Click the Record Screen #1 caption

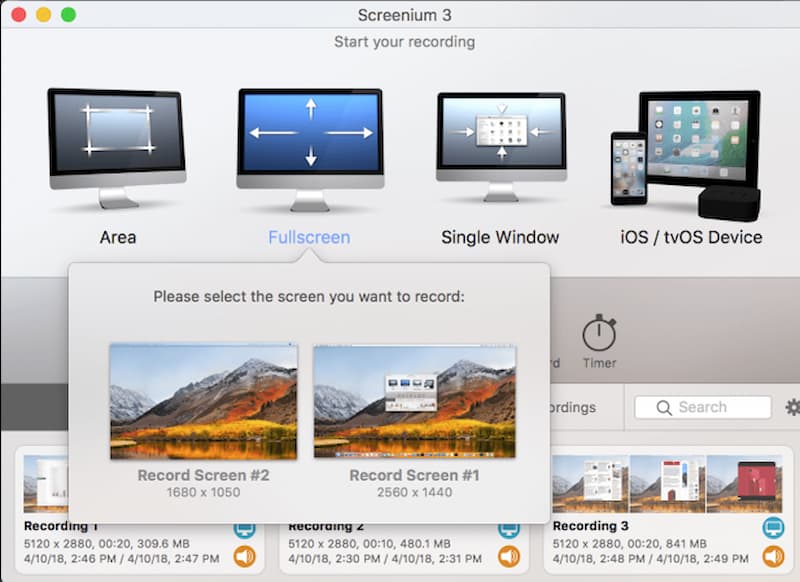(x=414, y=475)
